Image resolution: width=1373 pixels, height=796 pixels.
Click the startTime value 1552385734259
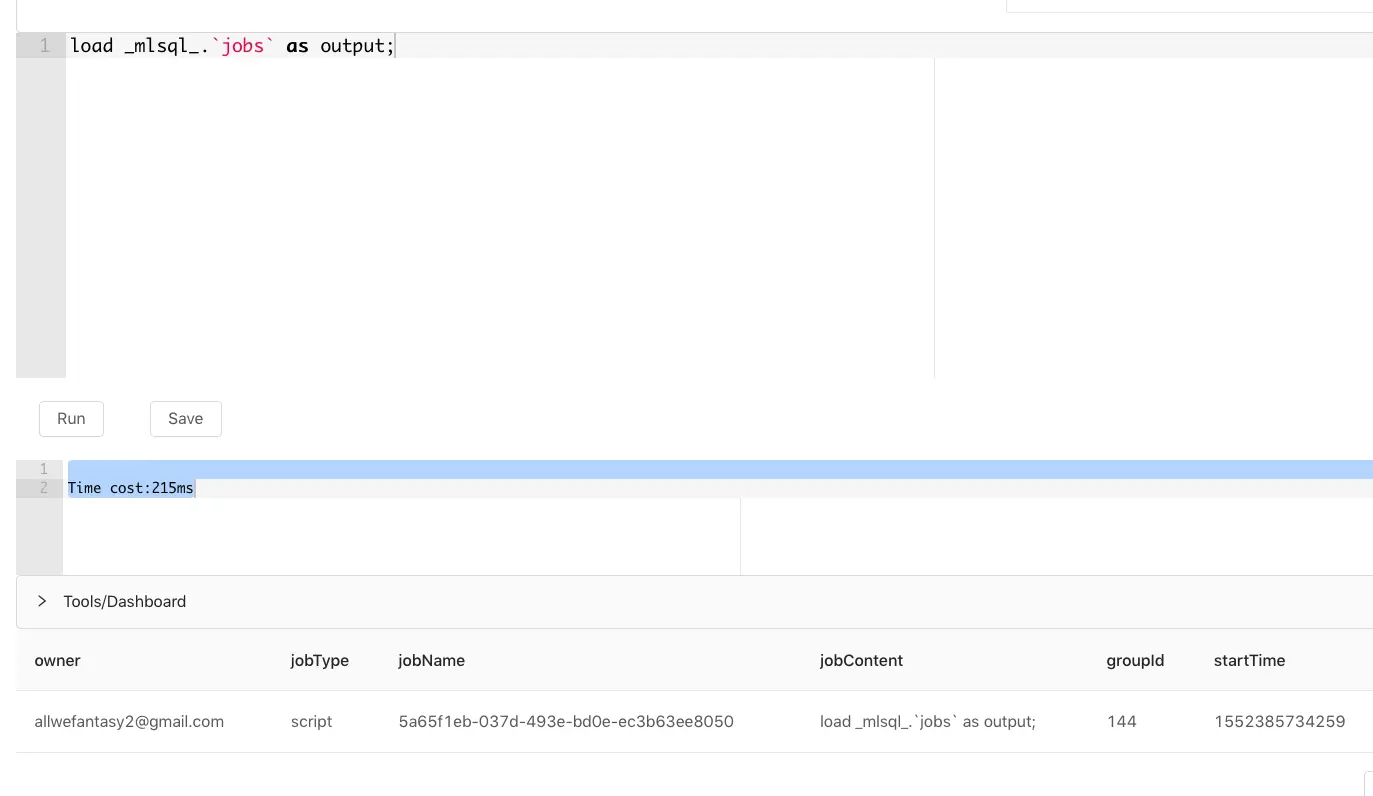pyautogui.click(x=1279, y=722)
